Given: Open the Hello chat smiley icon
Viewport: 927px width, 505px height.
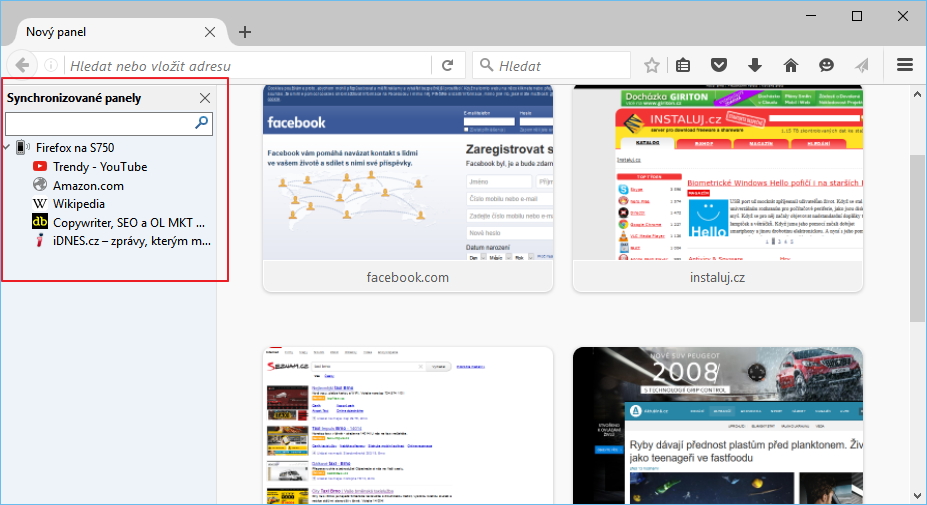Looking at the screenshot, I should pyautogui.click(x=826, y=65).
